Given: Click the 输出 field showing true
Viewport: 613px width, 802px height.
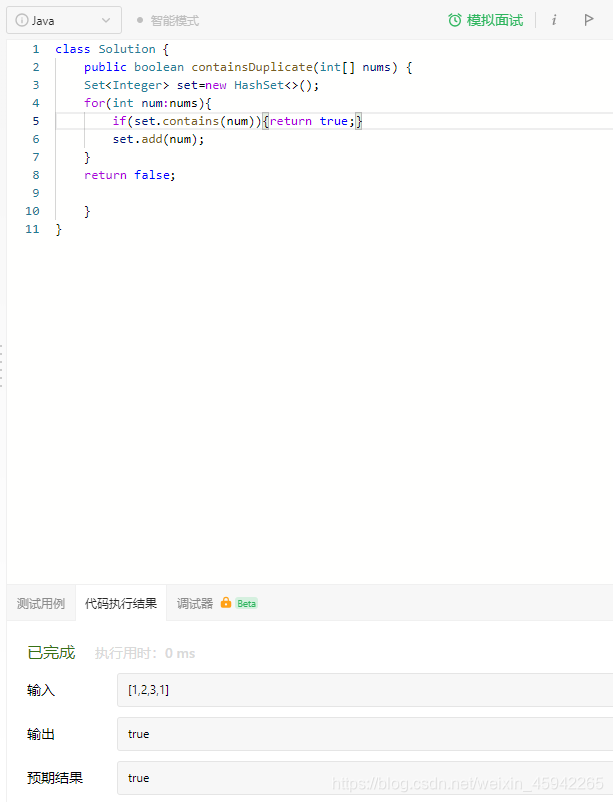Looking at the screenshot, I should [365, 734].
